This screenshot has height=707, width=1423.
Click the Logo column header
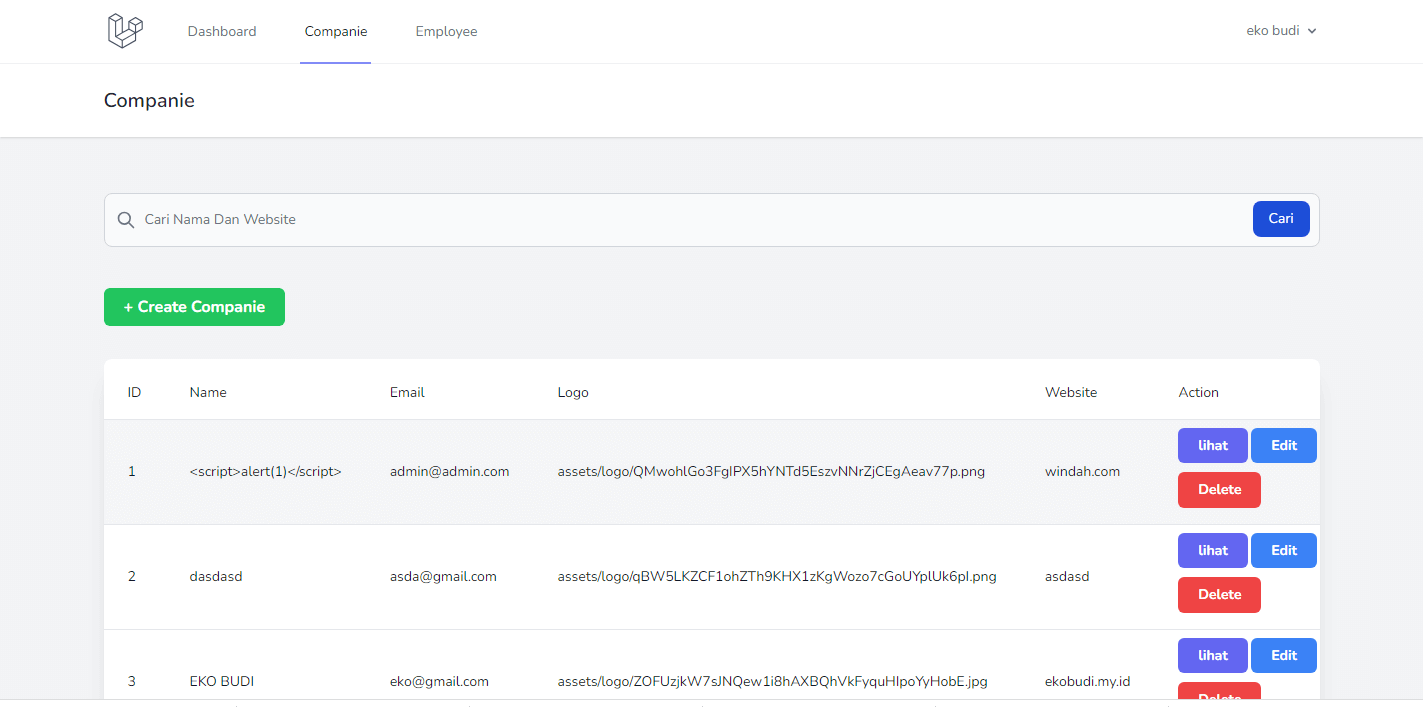click(x=573, y=393)
